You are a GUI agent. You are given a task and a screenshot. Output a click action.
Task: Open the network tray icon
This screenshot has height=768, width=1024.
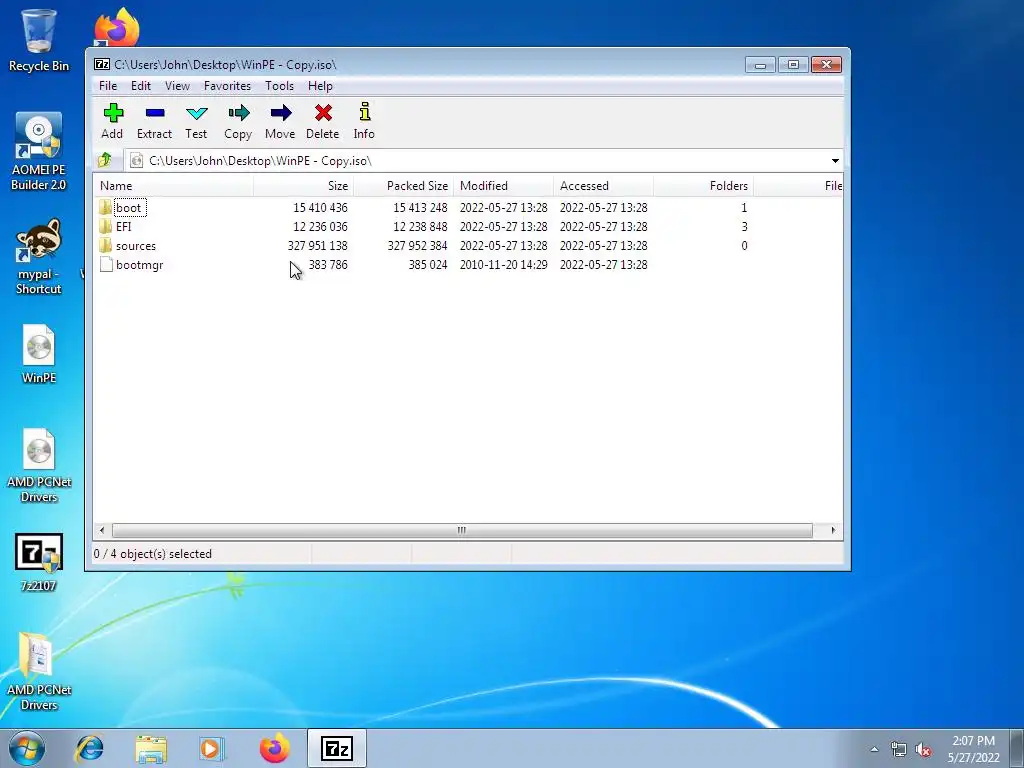pyautogui.click(x=899, y=750)
